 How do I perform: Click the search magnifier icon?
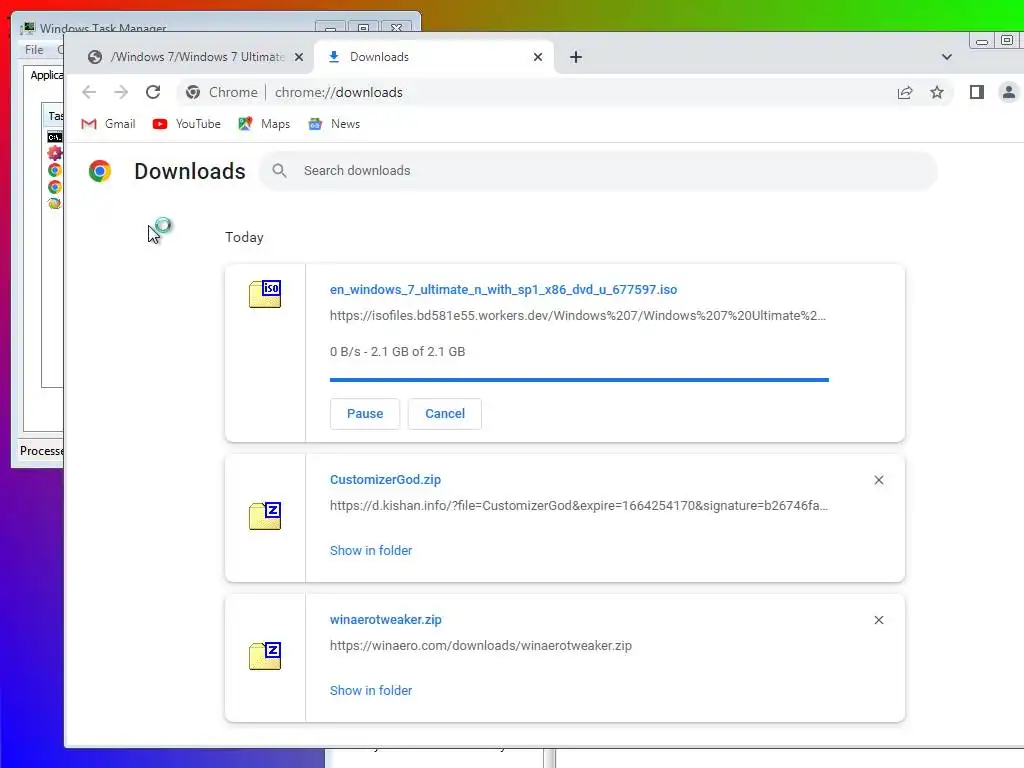(x=279, y=170)
